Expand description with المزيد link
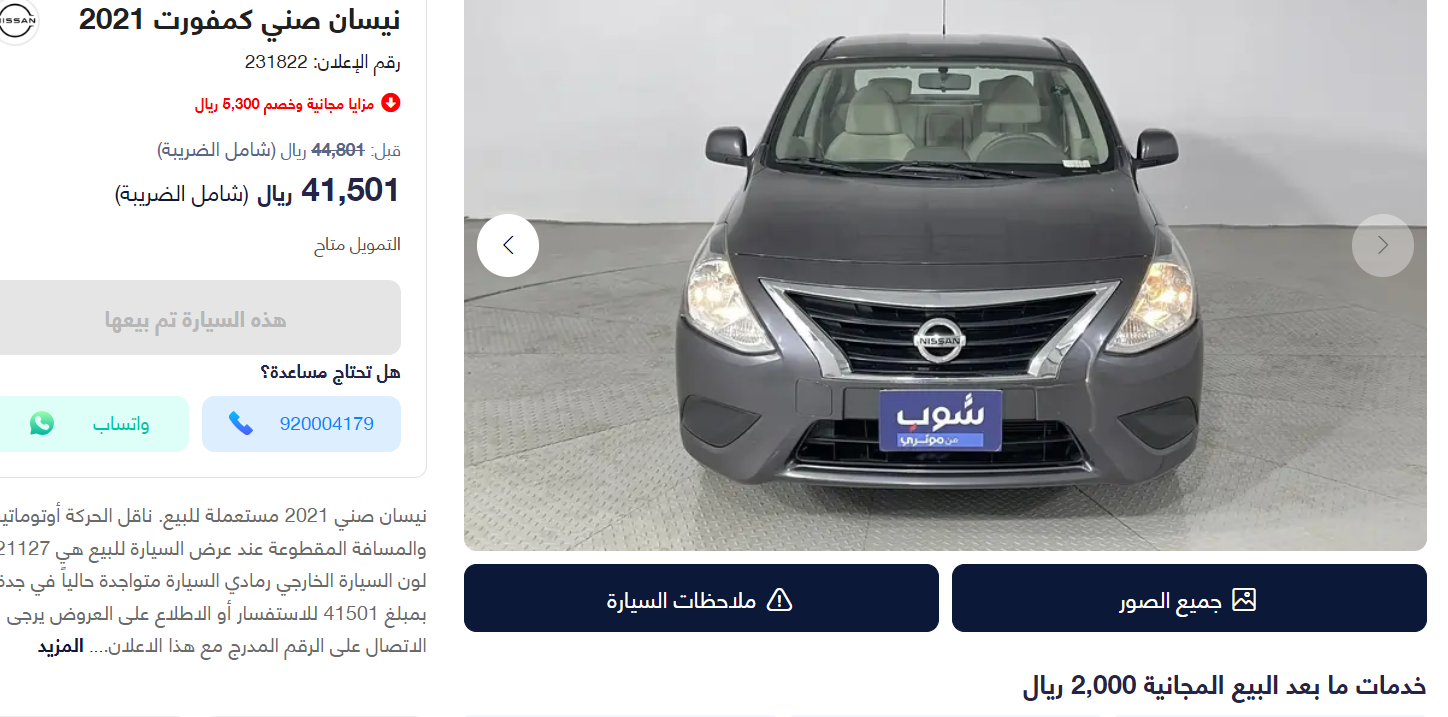This screenshot has height=717, width=1448. click(61, 646)
